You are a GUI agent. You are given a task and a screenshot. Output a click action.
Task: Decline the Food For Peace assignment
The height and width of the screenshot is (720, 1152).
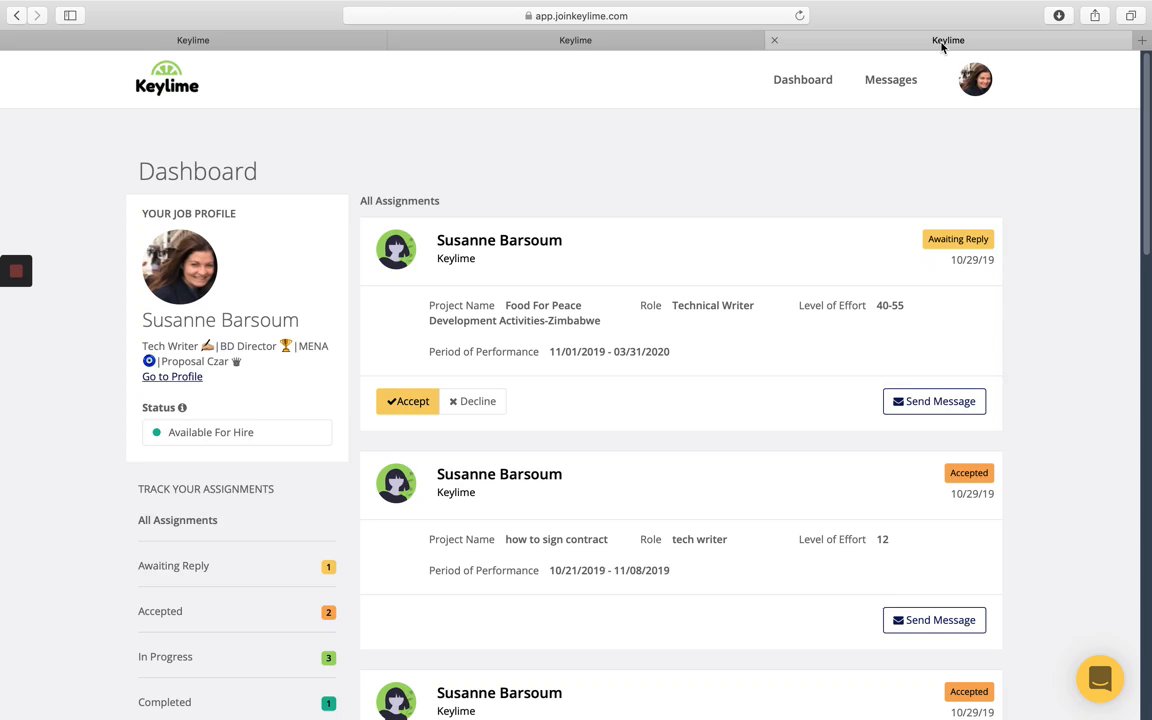[472, 401]
